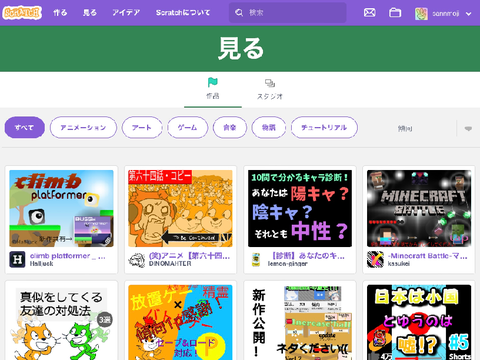Open the messages envelope icon
480x360 pixels.
pos(369,13)
